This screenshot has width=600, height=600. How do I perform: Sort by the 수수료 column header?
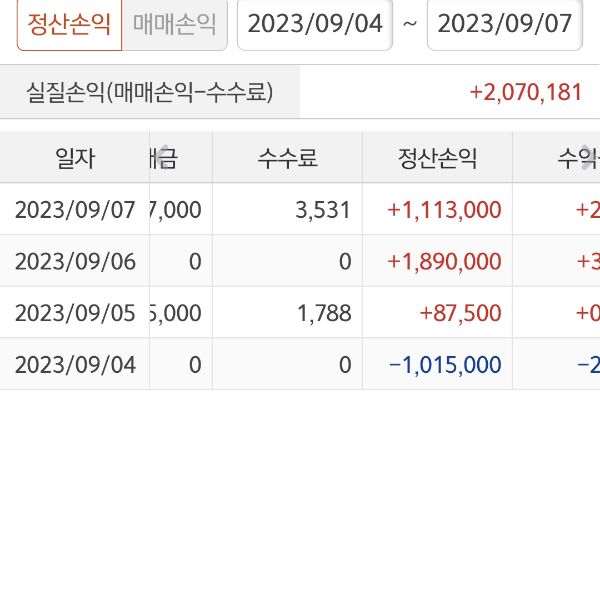tap(287, 157)
